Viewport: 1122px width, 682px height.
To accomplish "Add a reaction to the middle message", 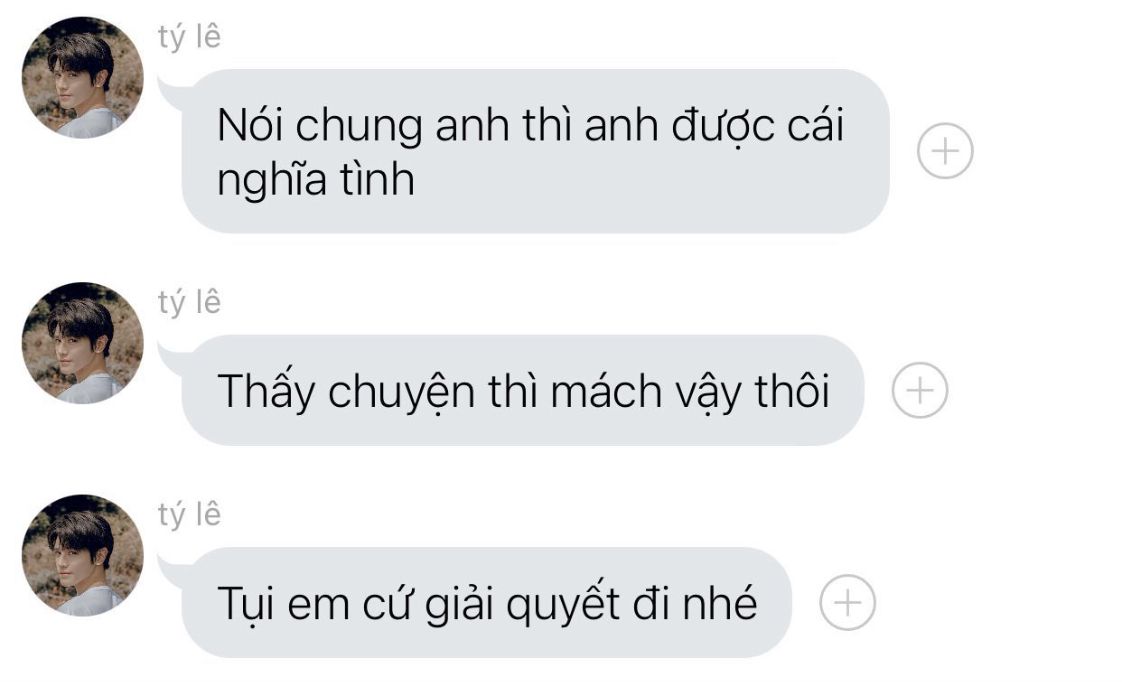I will 920,390.
